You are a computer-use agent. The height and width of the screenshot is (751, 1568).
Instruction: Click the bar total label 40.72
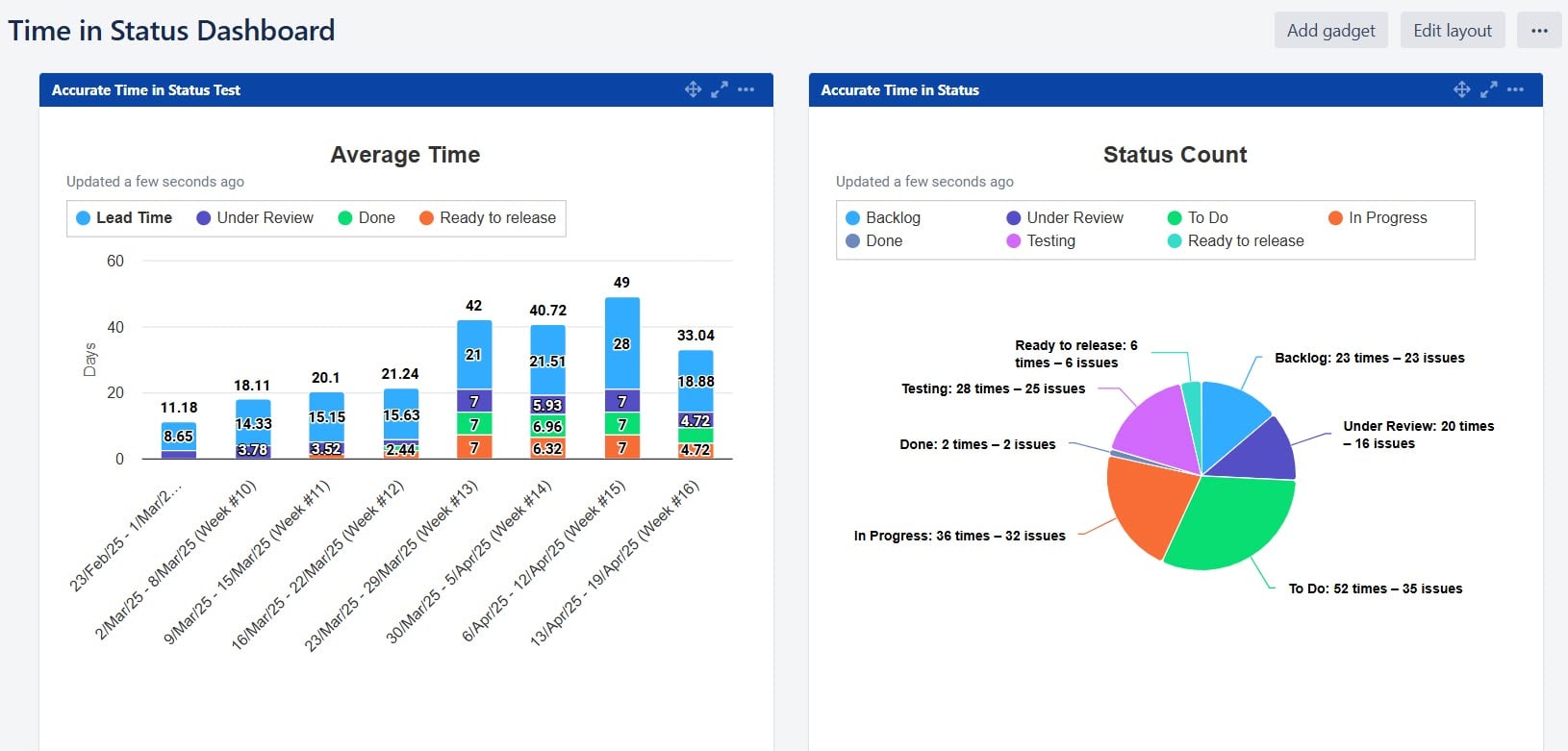coord(547,311)
